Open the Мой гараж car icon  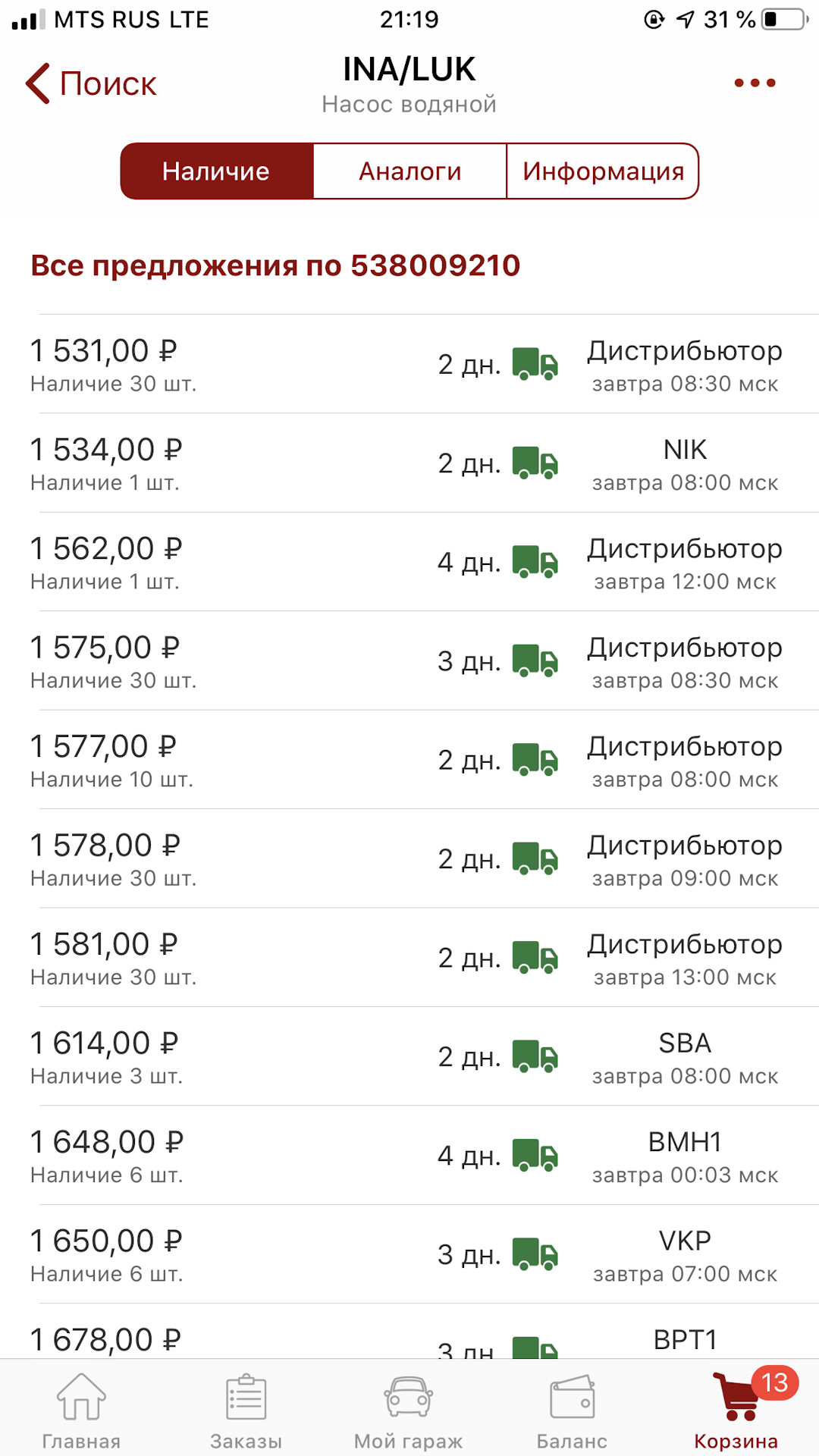click(x=409, y=1397)
